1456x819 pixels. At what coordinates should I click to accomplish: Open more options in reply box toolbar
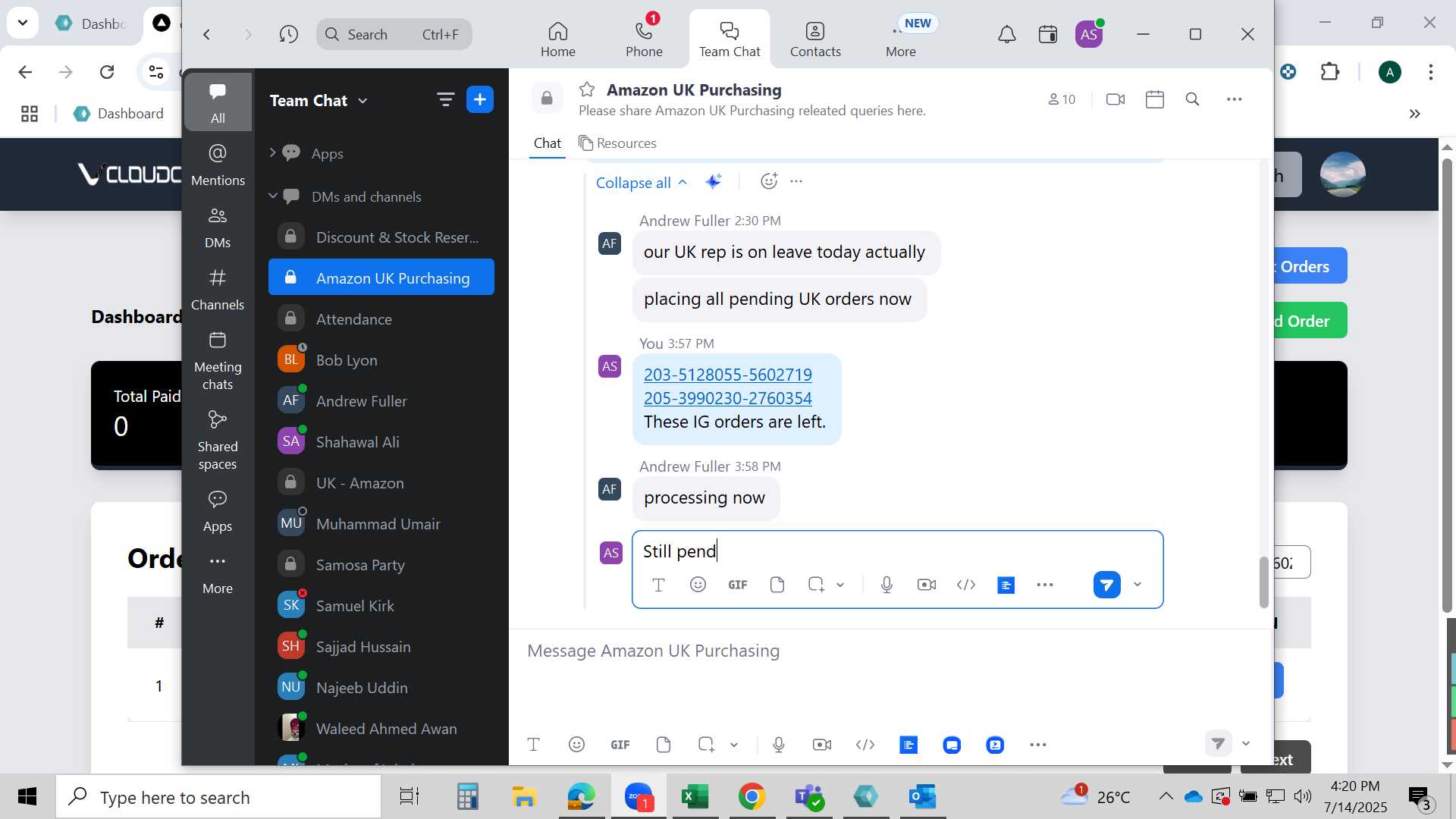coord(1045,585)
